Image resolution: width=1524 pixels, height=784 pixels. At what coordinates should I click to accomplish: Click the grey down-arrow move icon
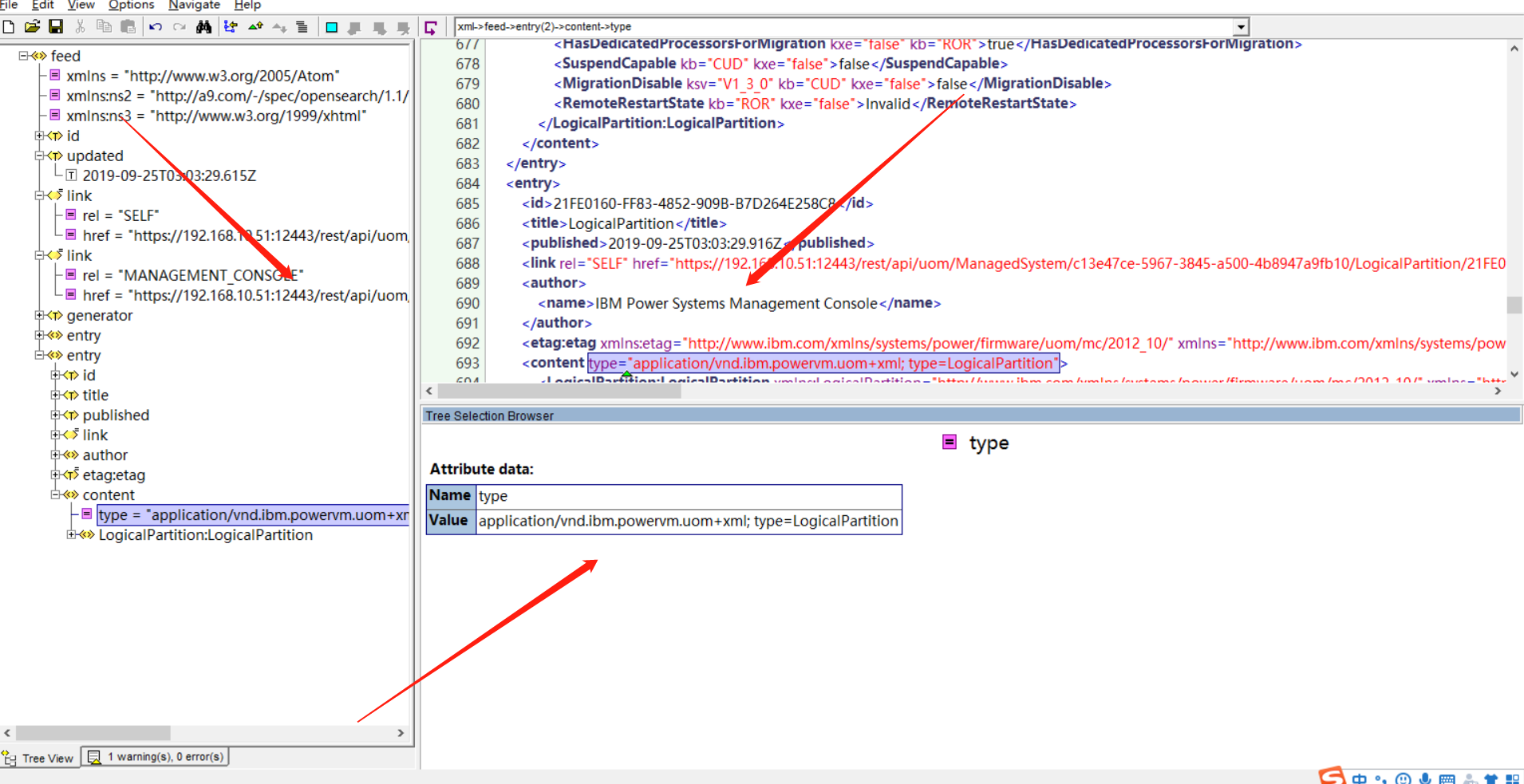click(x=279, y=27)
